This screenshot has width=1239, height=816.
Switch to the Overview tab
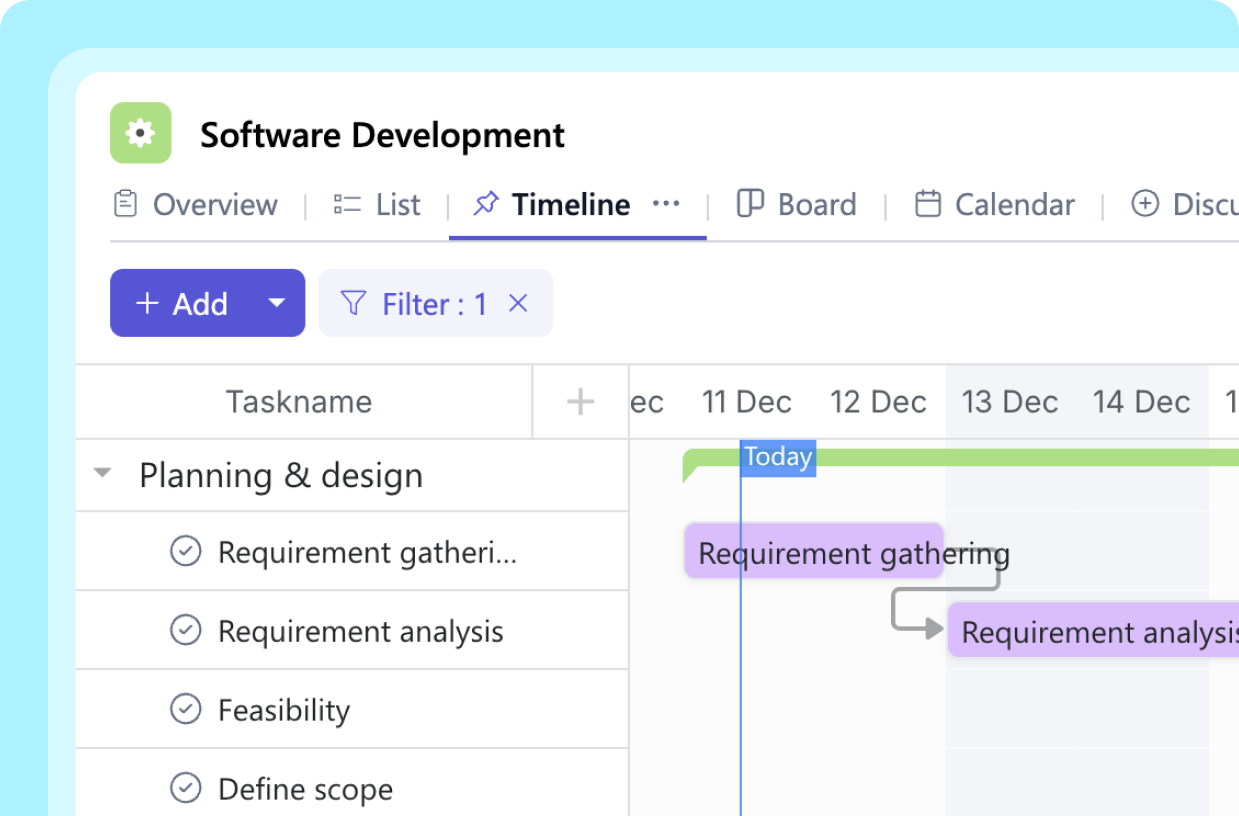(214, 203)
